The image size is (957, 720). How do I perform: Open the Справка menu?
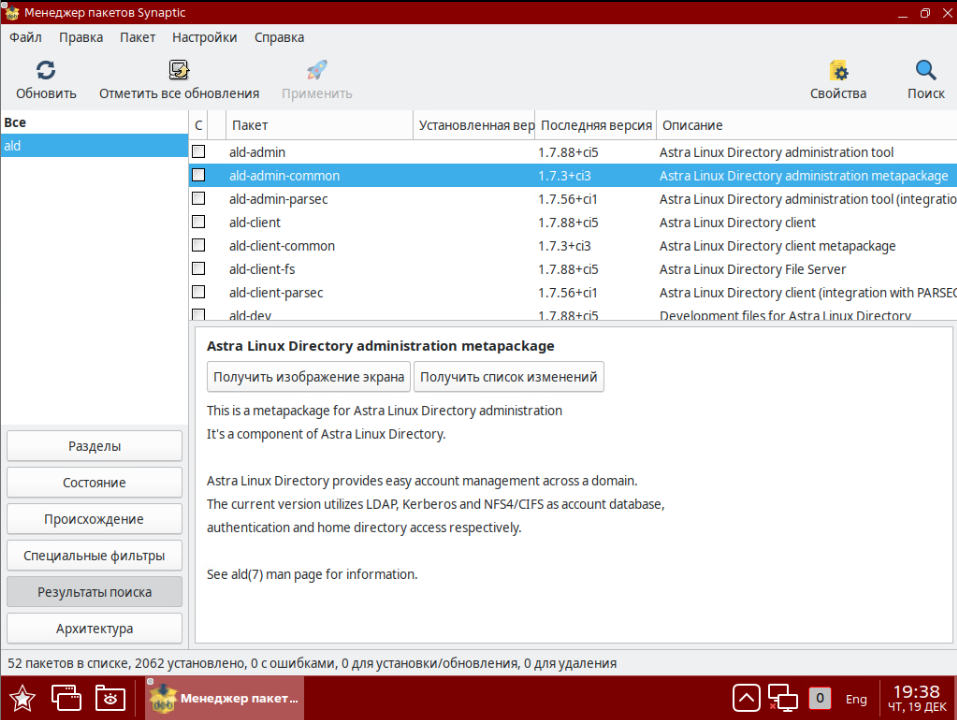[279, 37]
